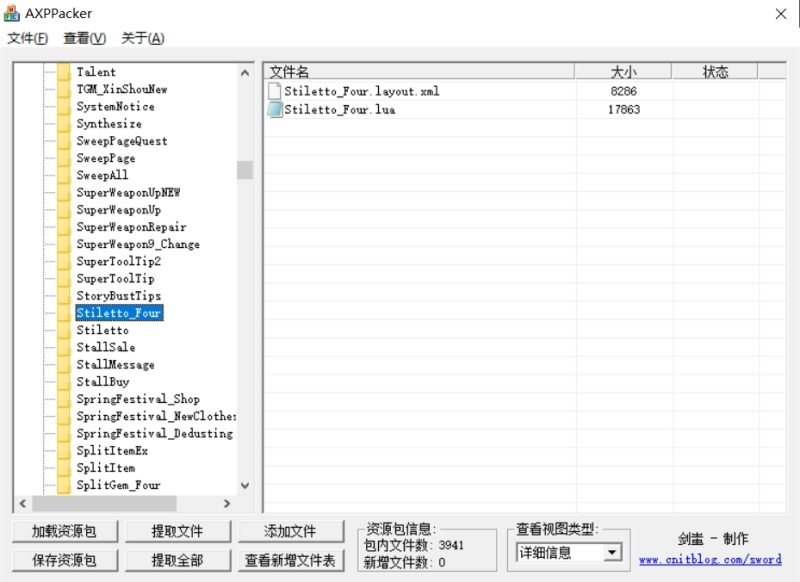Click the 查看新增文件表 button

291,561
